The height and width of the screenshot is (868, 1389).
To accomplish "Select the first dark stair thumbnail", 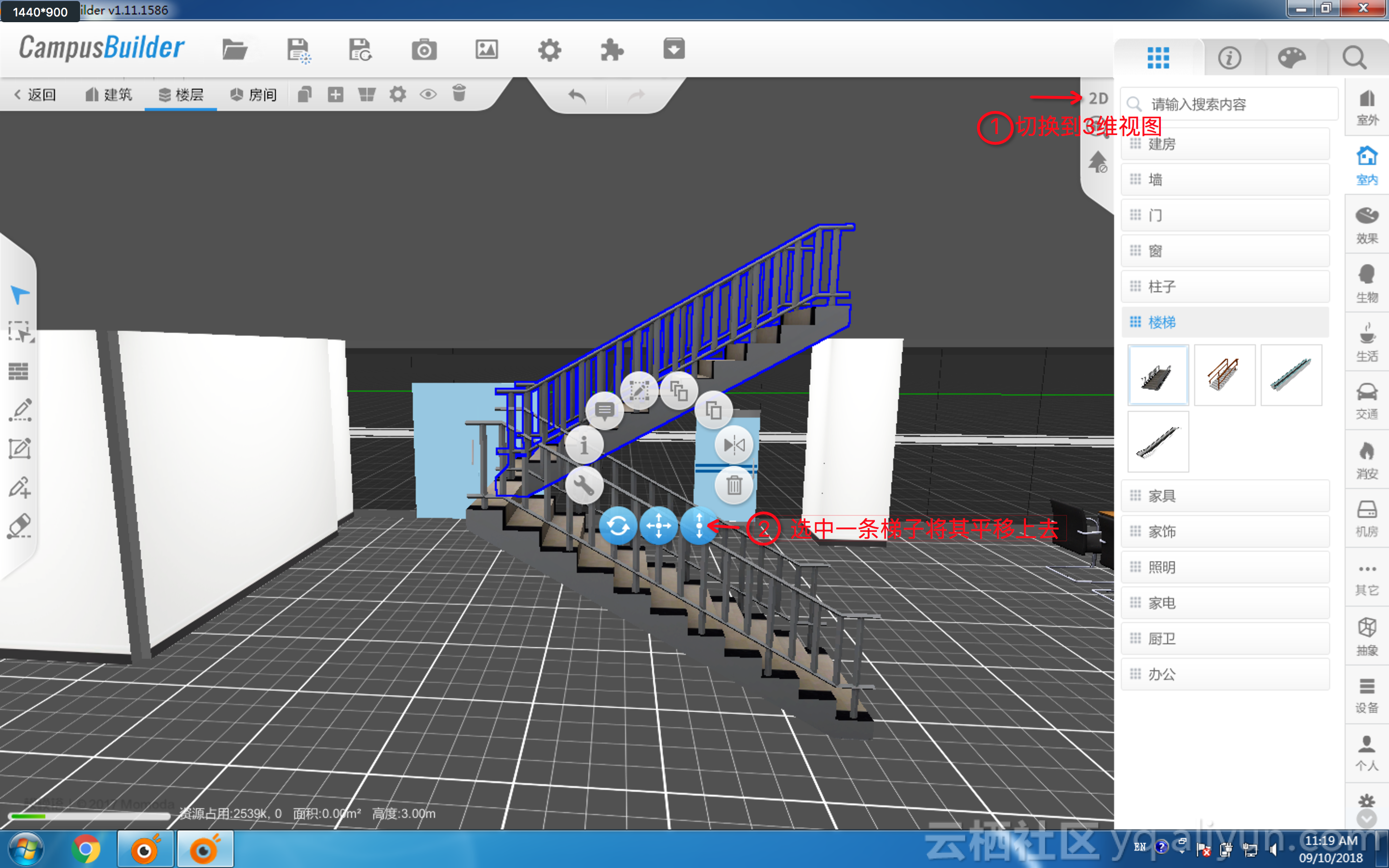I will pyautogui.click(x=1158, y=376).
